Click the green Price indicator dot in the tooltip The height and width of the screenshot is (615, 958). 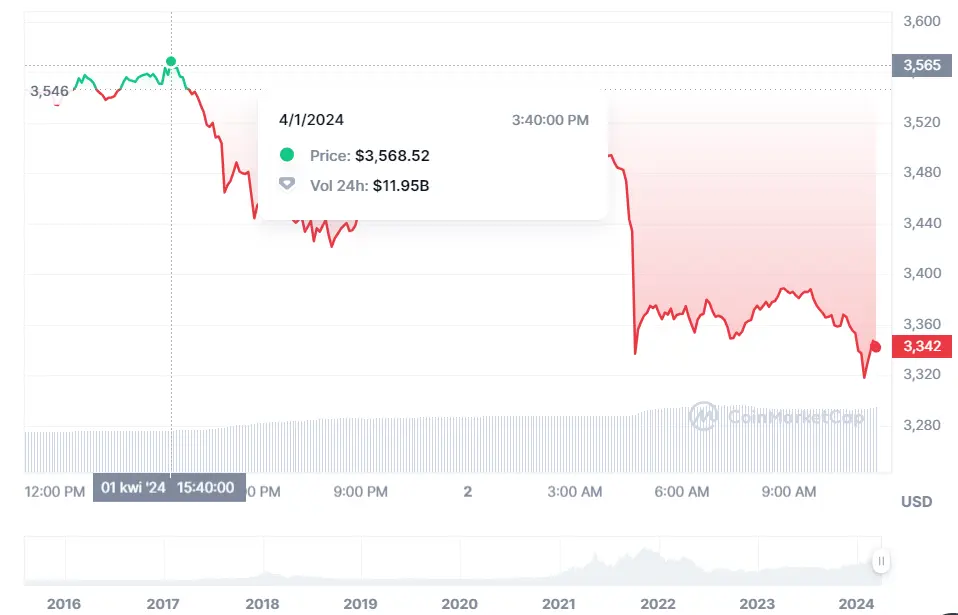coord(289,155)
